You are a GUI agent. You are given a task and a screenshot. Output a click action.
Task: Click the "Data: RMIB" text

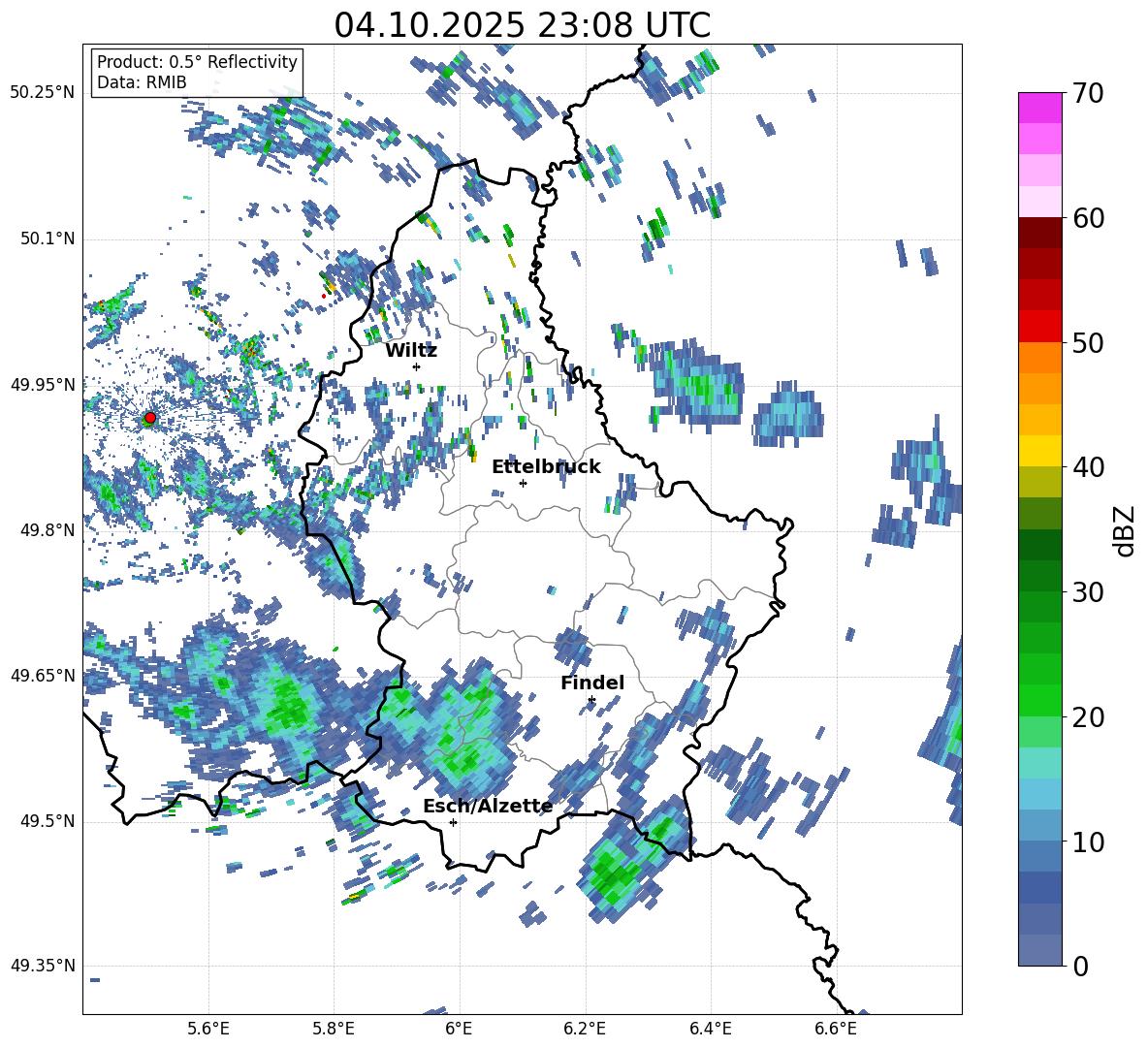click(142, 82)
